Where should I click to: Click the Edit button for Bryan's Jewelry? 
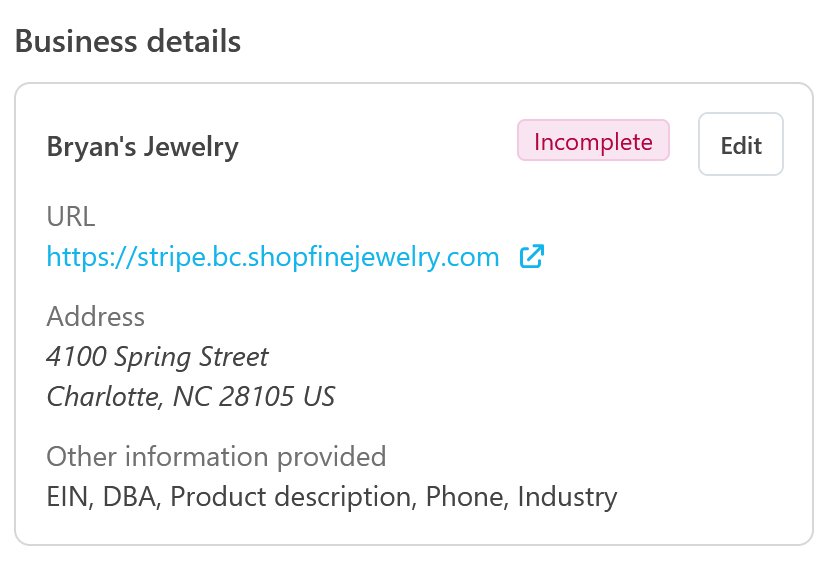click(741, 145)
